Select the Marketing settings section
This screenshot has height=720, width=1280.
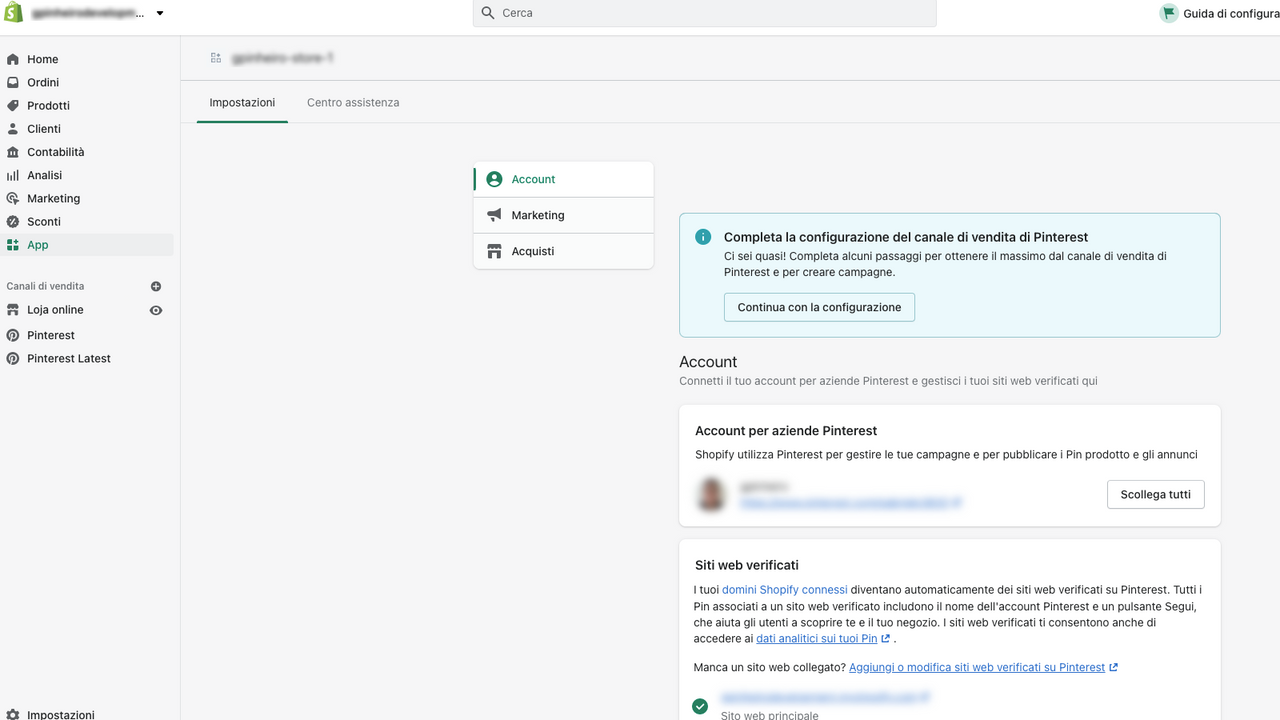coord(564,215)
